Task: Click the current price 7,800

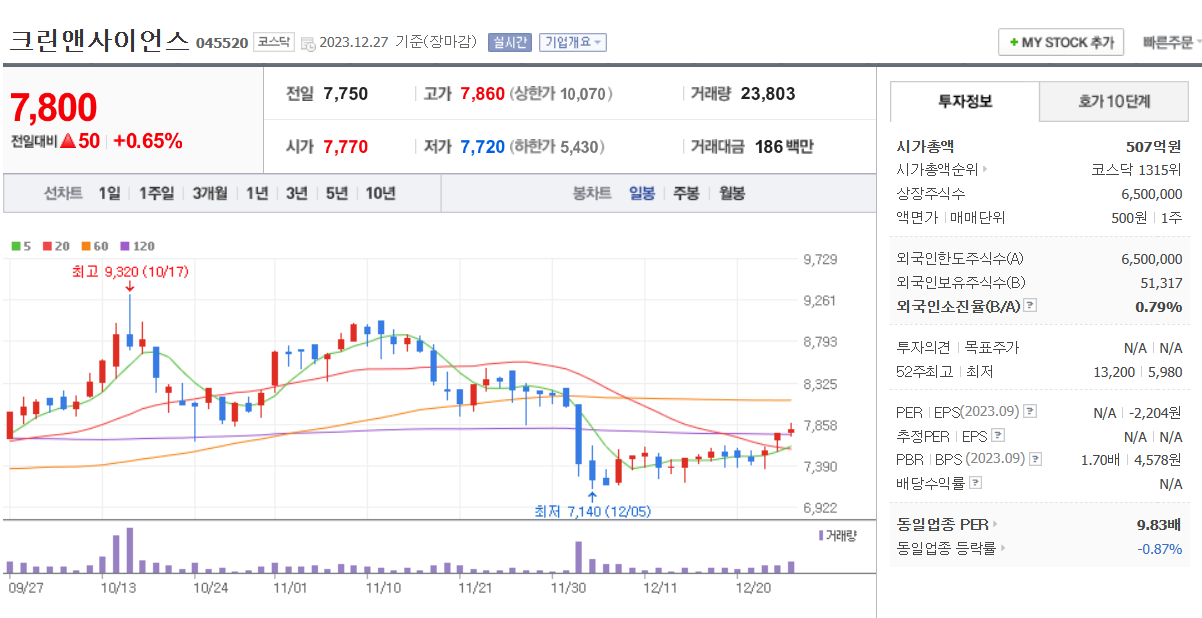Action: pos(54,108)
